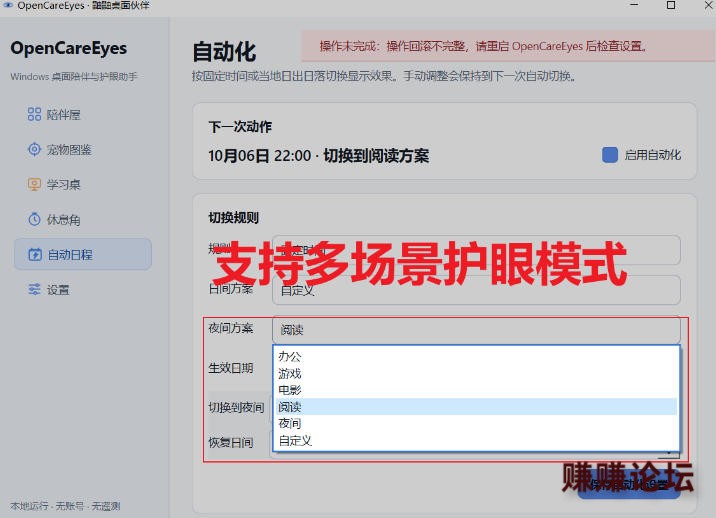Collapse the 夜间方案 combo box showing 阅读

[x=476, y=329]
